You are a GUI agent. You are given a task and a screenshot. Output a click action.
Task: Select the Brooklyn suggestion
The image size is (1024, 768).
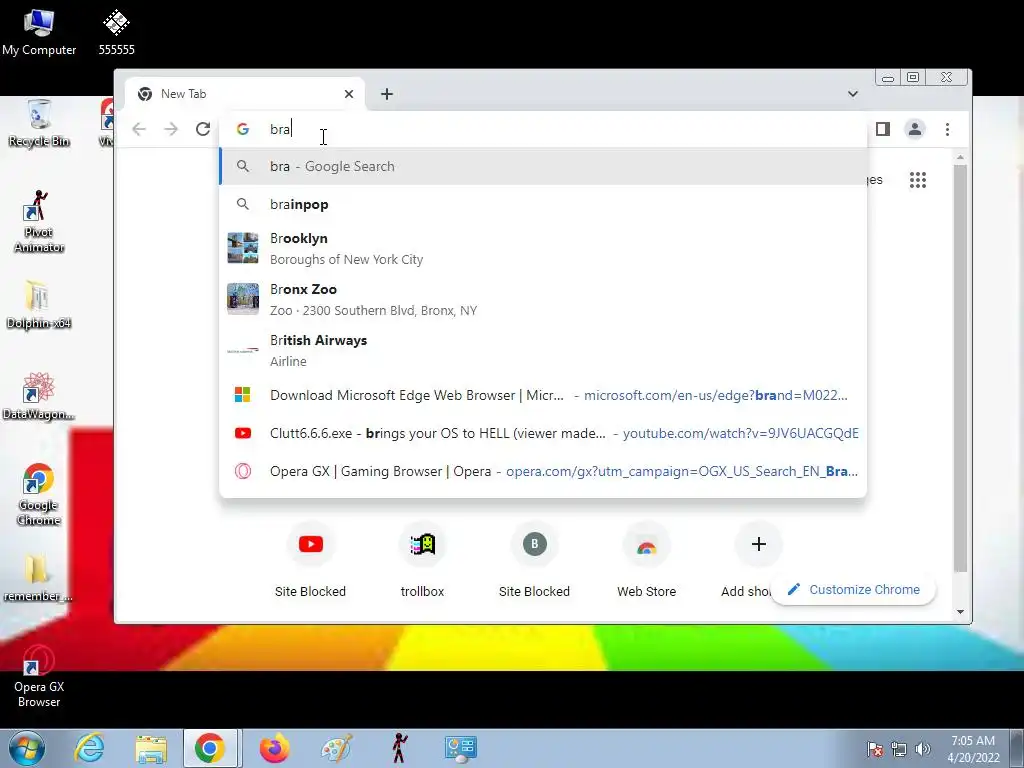(x=543, y=248)
